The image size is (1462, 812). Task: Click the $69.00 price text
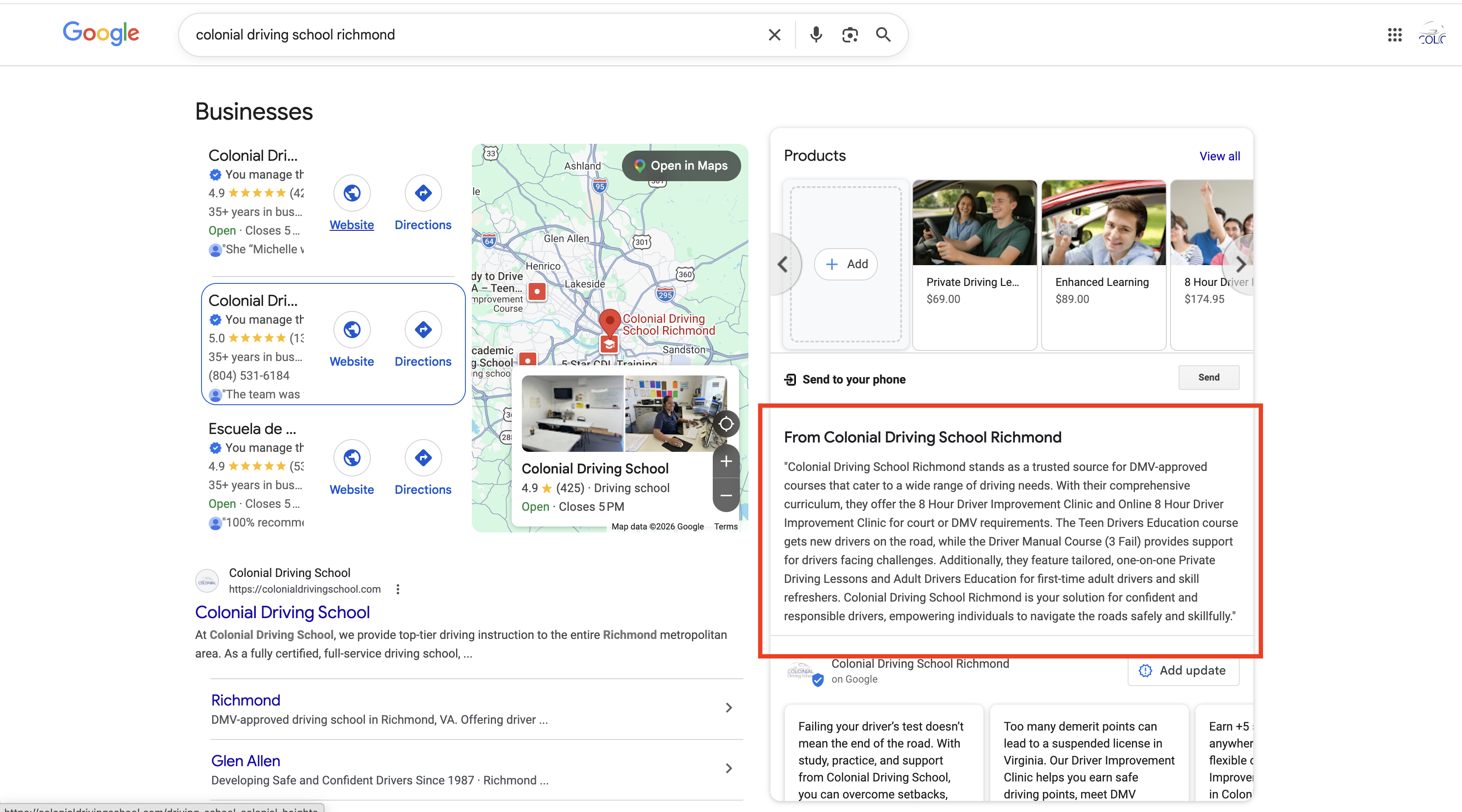click(943, 299)
